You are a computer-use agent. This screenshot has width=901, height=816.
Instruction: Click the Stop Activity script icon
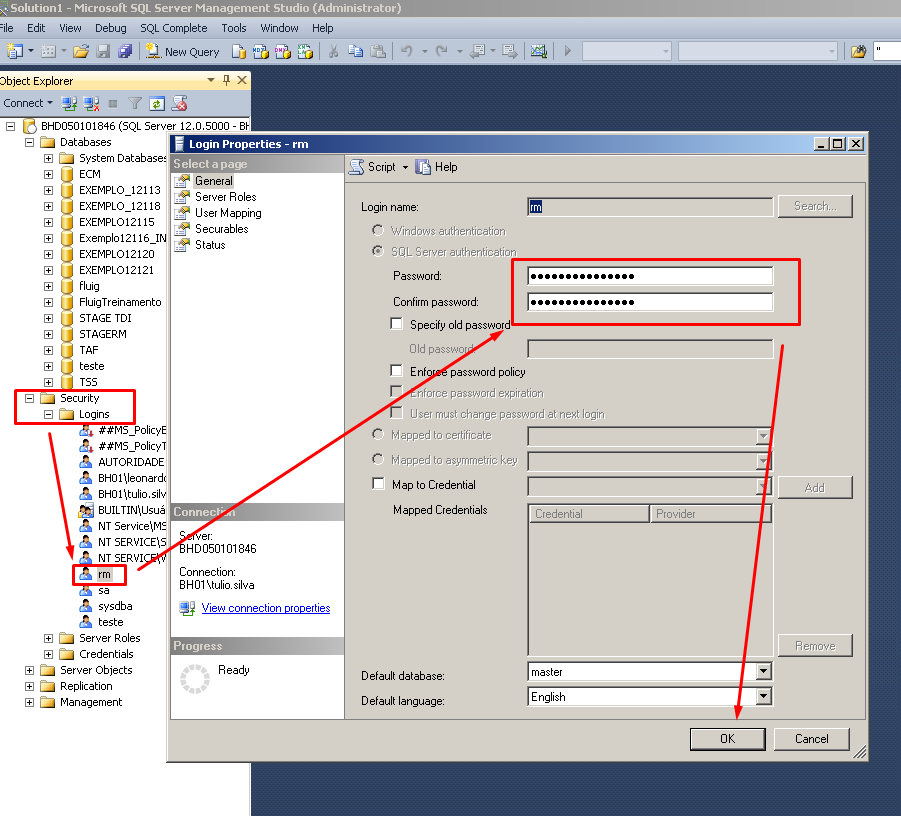click(x=179, y=103)
